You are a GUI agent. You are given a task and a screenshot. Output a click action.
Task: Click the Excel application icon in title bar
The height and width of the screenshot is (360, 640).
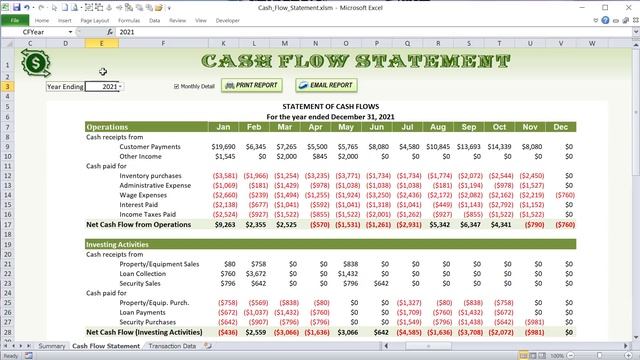[5, 7]
